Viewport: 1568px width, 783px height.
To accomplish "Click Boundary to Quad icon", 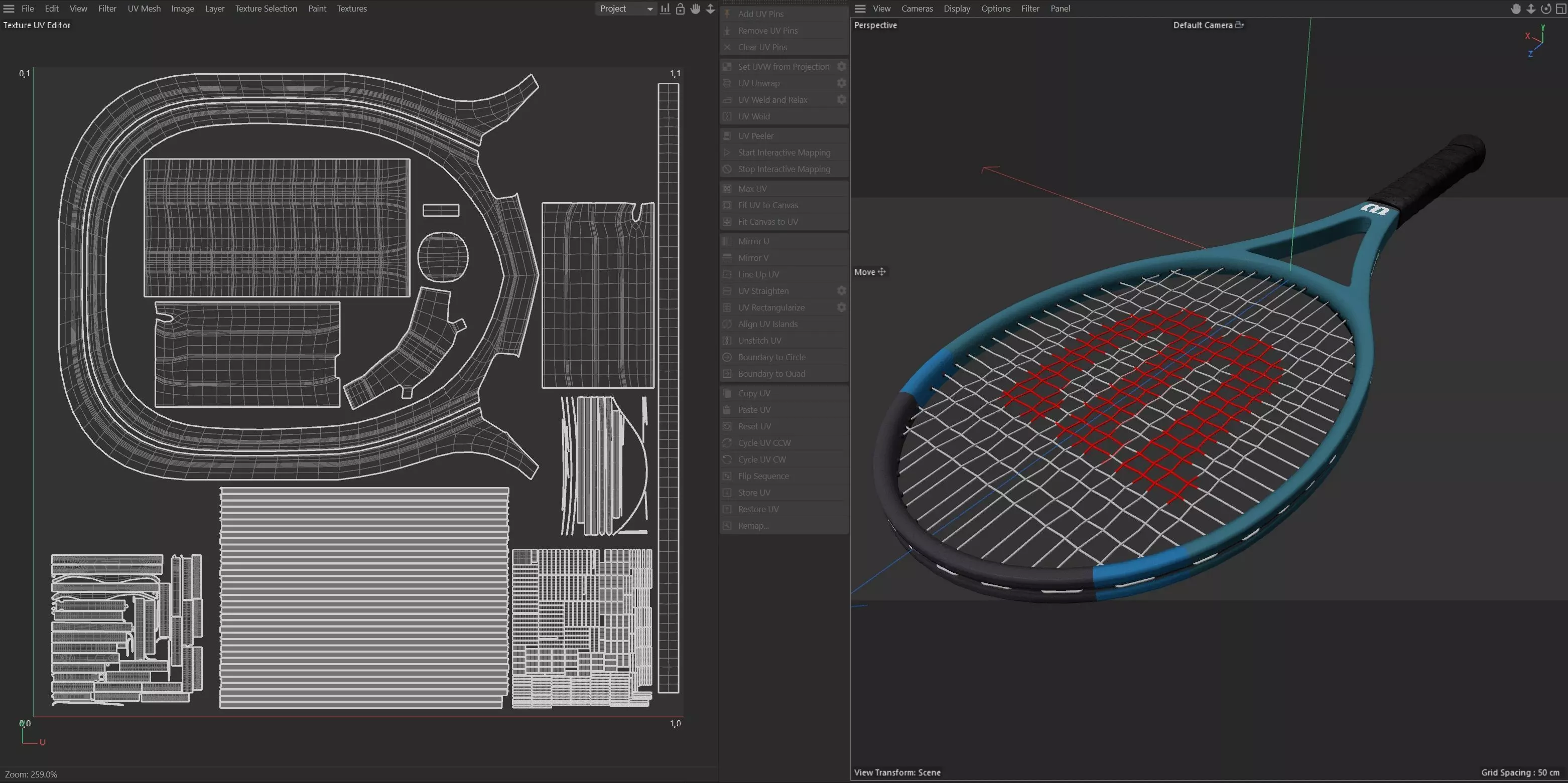I will click(727, 374).
